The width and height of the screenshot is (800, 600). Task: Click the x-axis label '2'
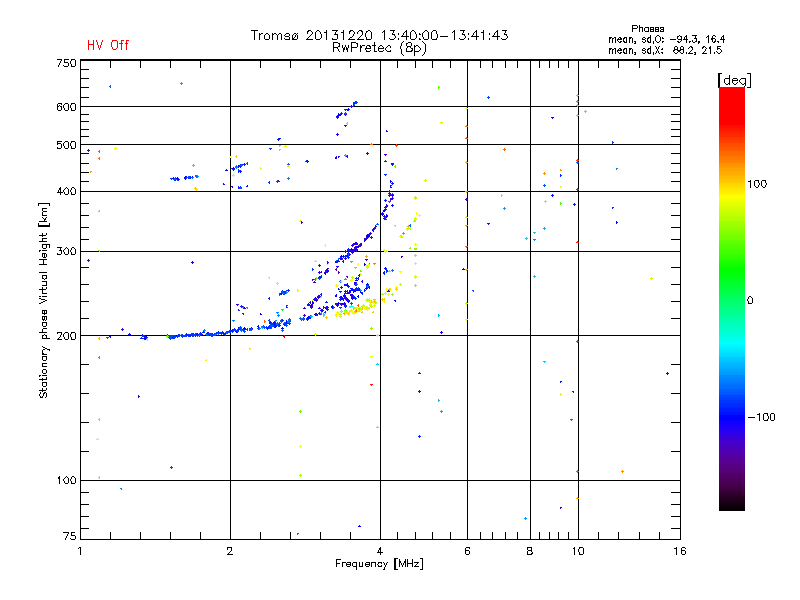[230, 551]
